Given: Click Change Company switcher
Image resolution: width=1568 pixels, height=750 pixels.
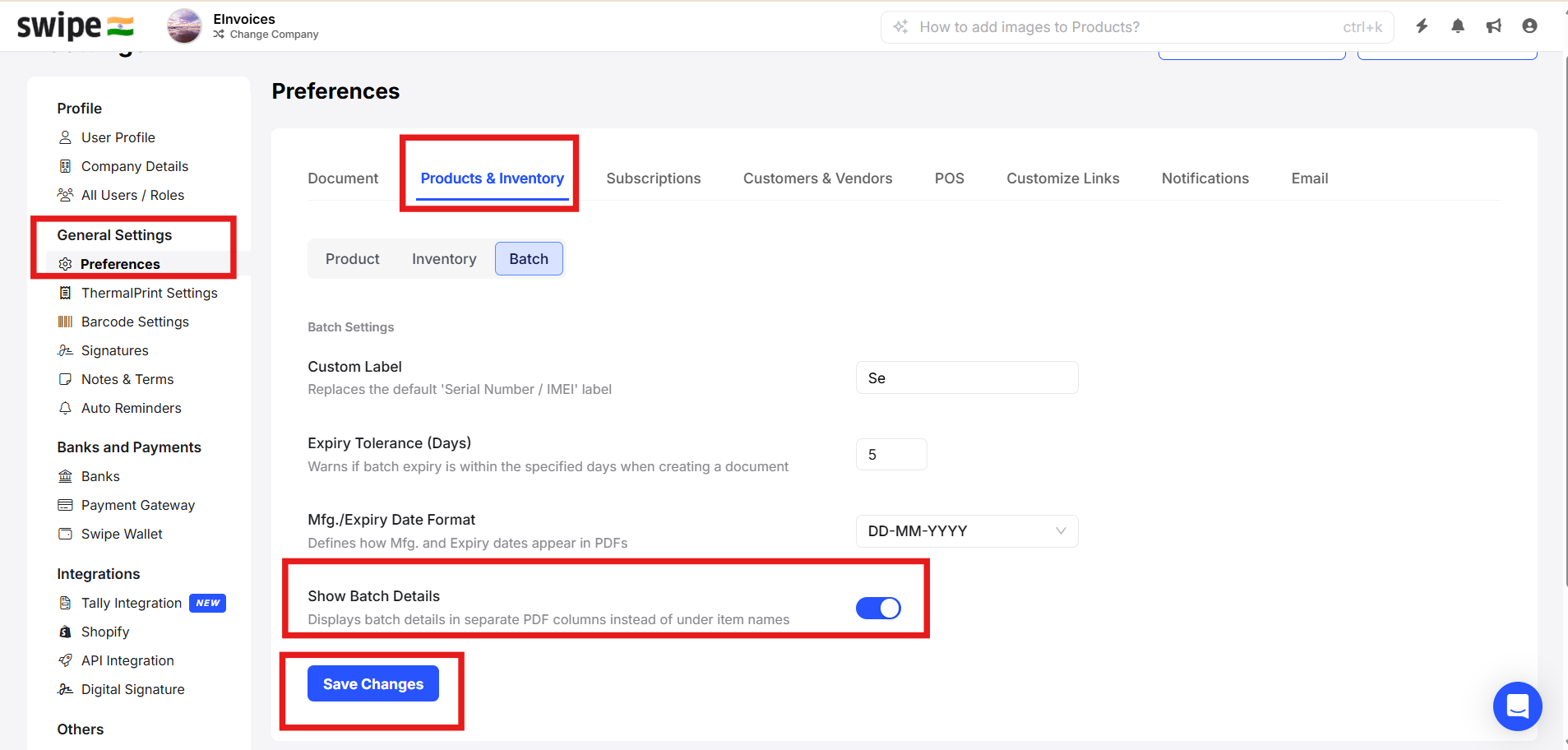Looking at the screenshot, I should tap(266, 35).
